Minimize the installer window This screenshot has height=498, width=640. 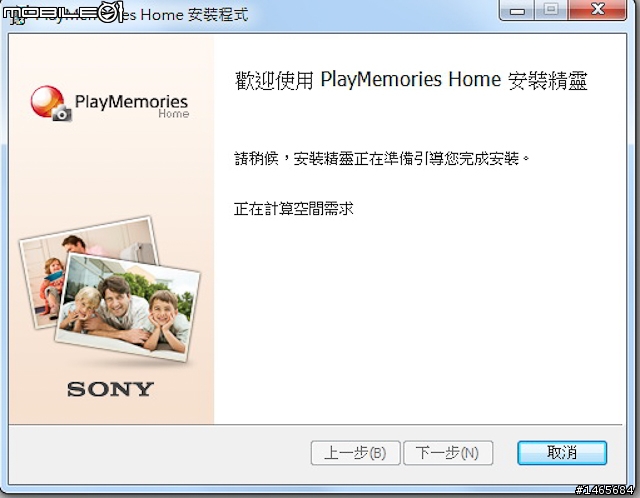point(517,10)
